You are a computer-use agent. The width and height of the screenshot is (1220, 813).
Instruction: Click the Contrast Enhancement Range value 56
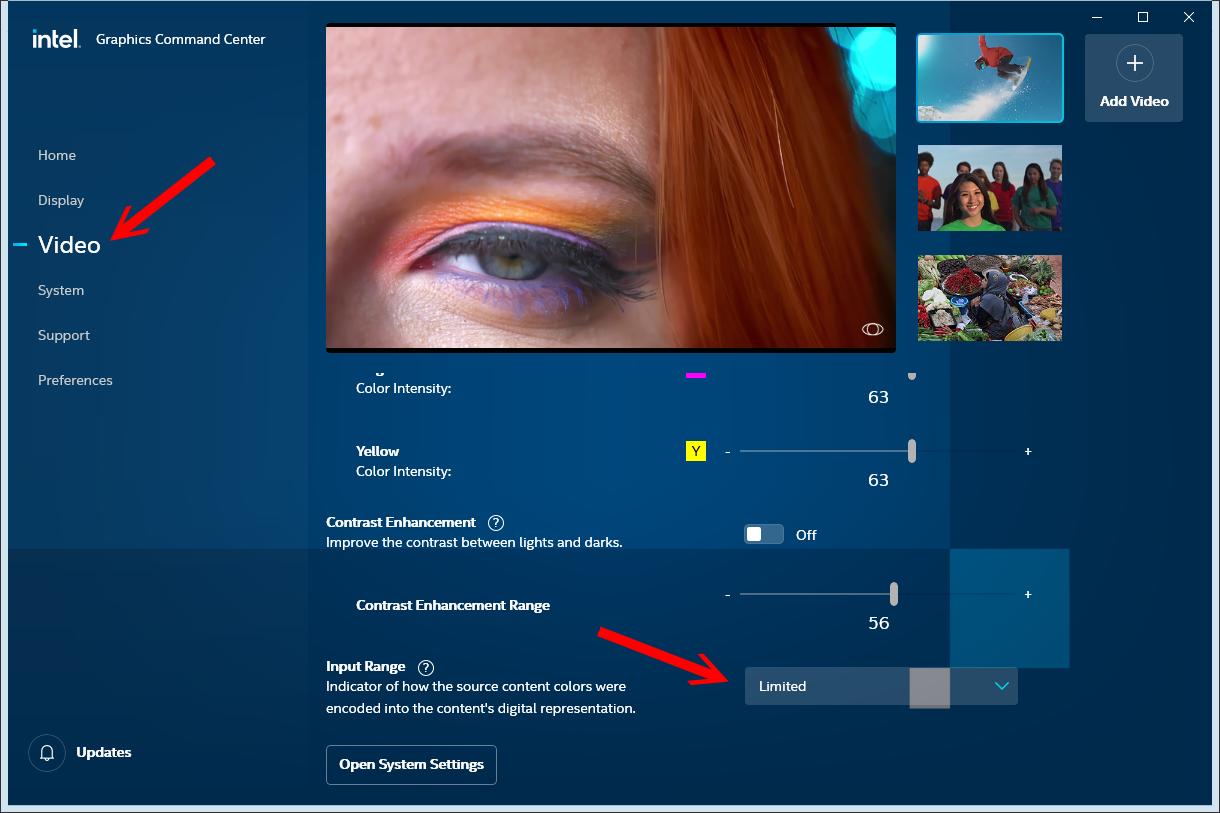(x=878, y=623)
